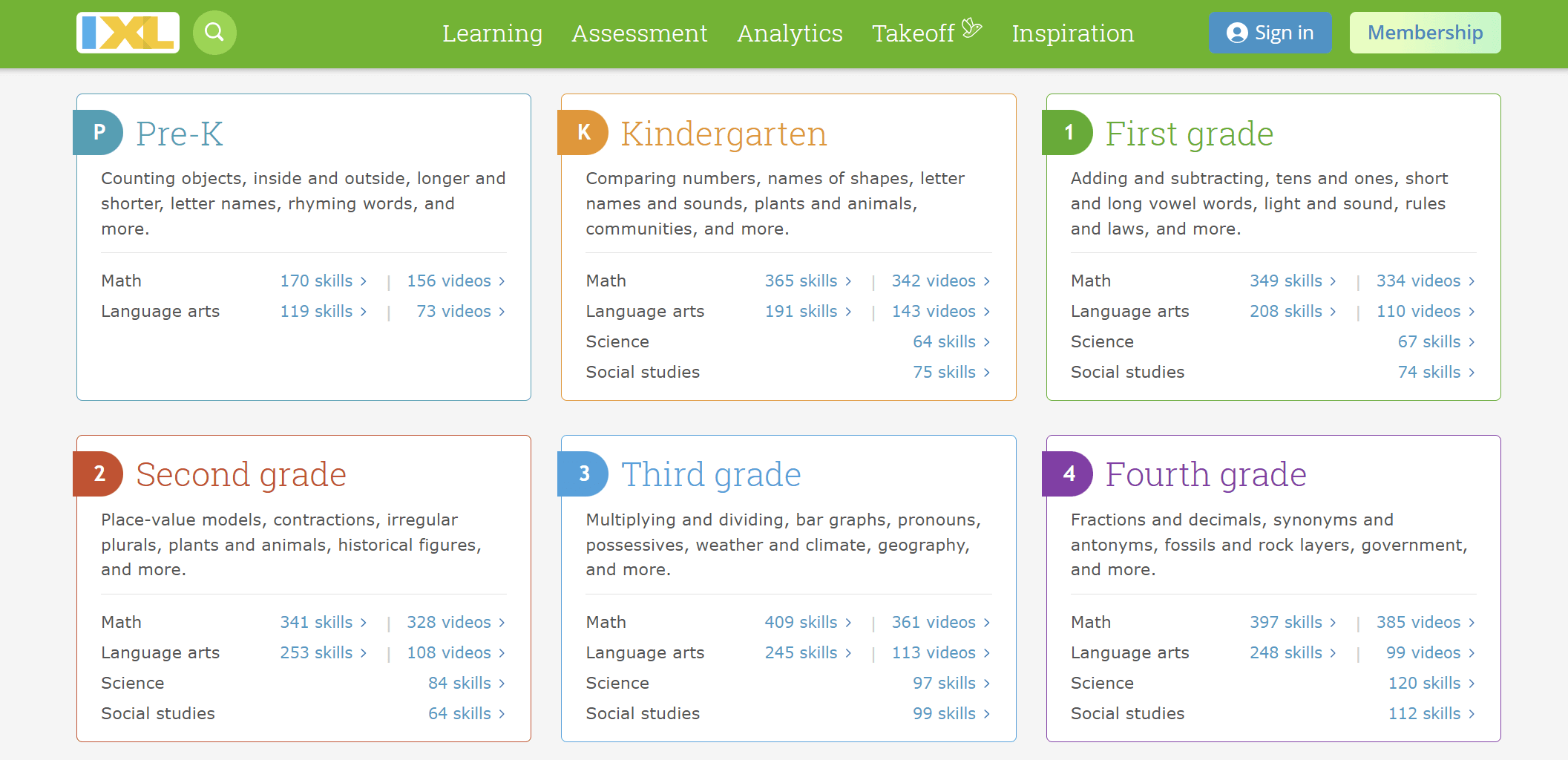The image size is (1568, 760).
Task: Open the search magnifier
Action: [x=214, y=32]
